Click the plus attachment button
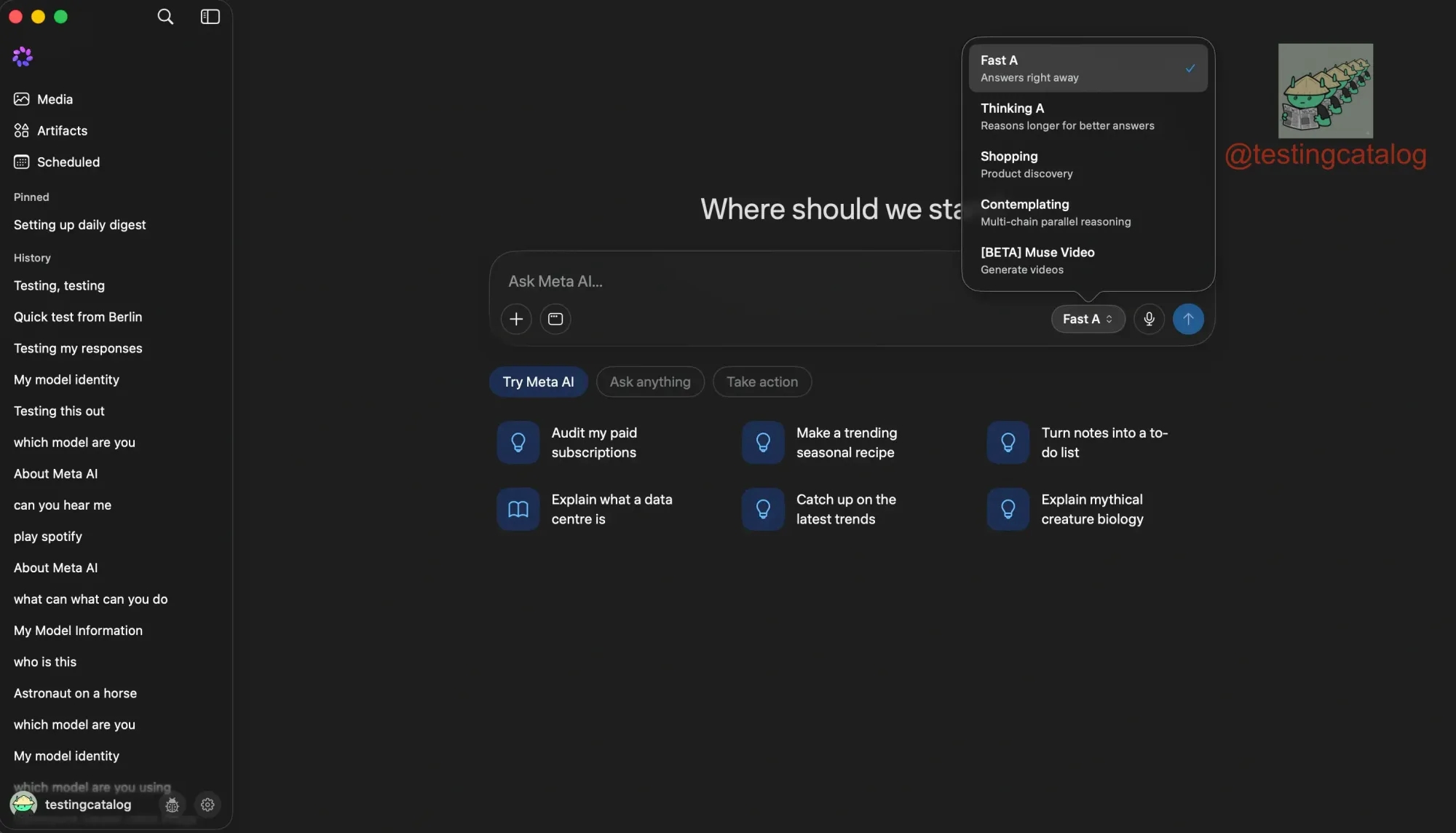Image resolution: width=1456 pixels, height=833 pixels. (516, 319)
